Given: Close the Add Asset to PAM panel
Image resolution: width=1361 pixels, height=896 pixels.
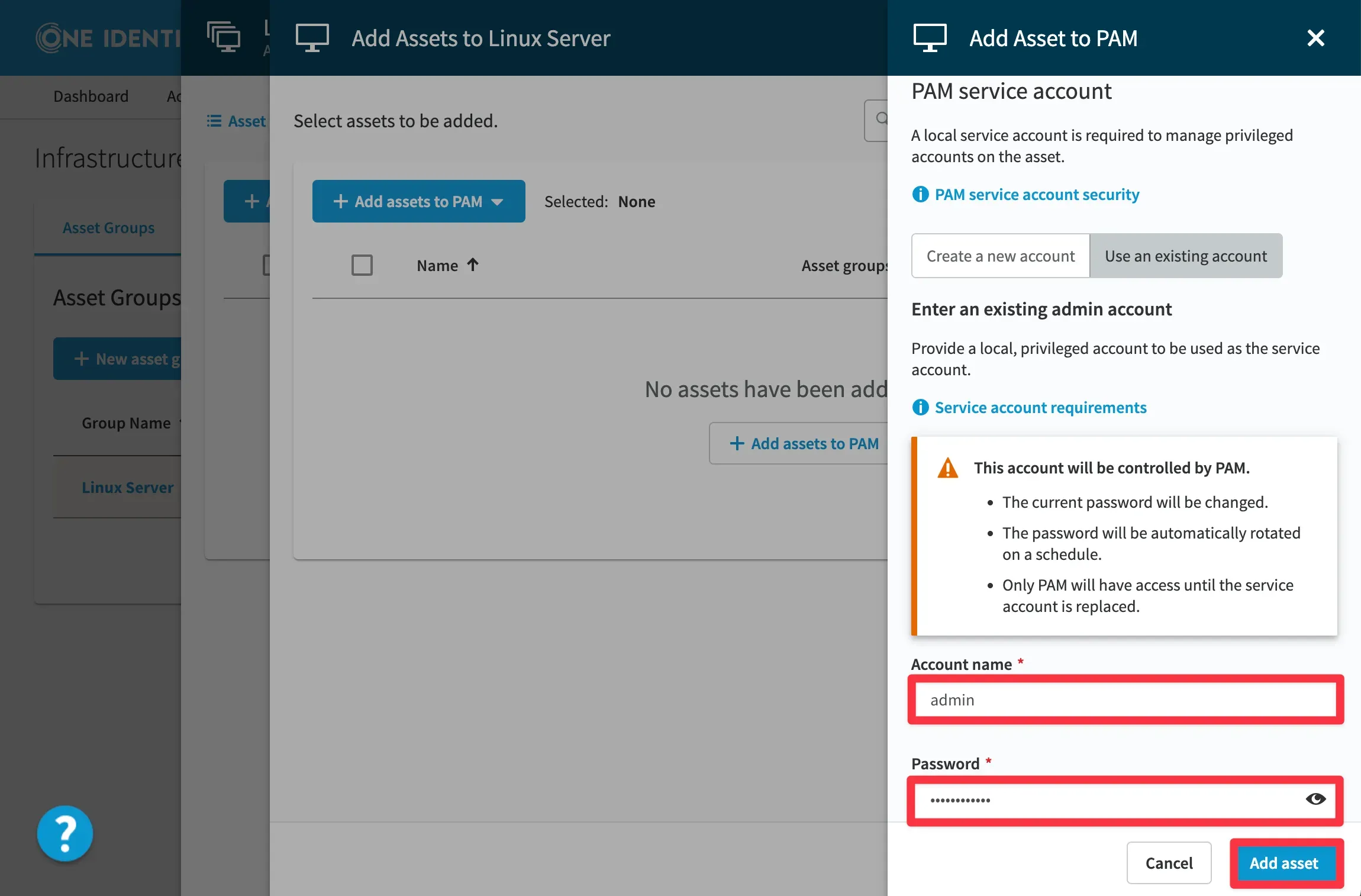Looking at the screenshot, I should coord(1315,38).
